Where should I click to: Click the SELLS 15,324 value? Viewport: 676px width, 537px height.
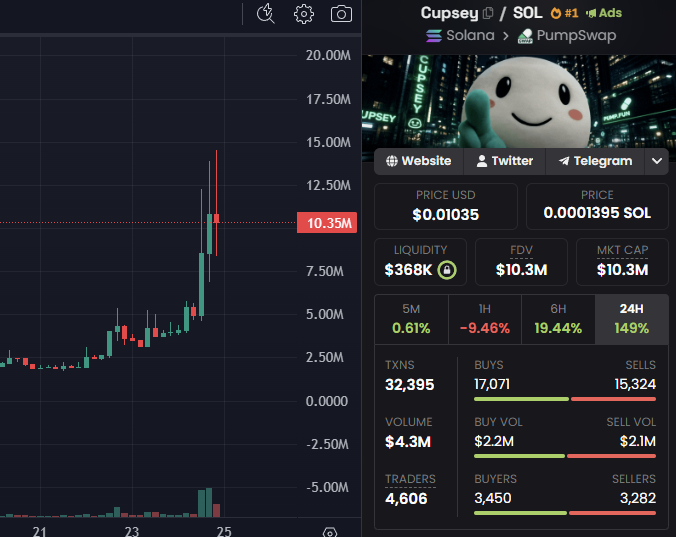click(x=635, y=384)
